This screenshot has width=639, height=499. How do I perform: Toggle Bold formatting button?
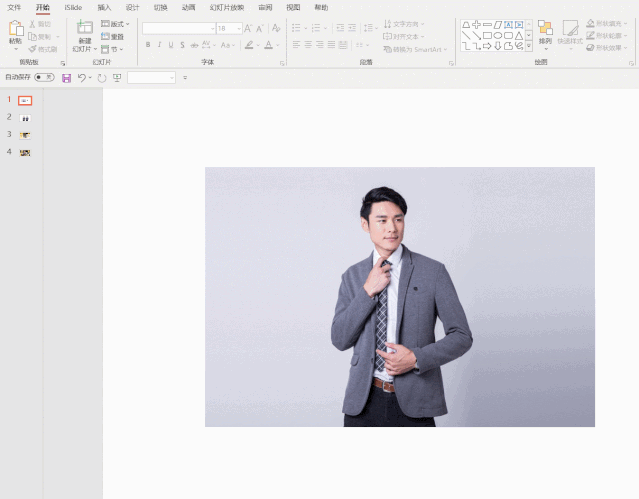point(148,45)
